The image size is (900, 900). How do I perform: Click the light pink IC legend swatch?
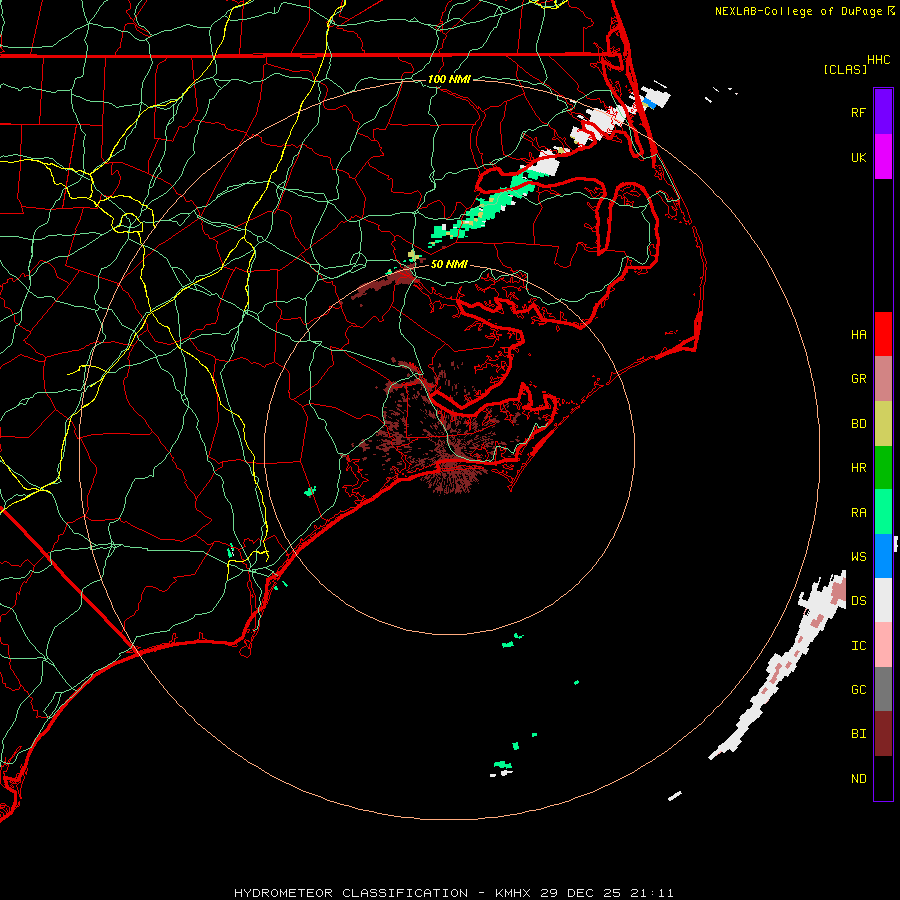tap(883, 645)
